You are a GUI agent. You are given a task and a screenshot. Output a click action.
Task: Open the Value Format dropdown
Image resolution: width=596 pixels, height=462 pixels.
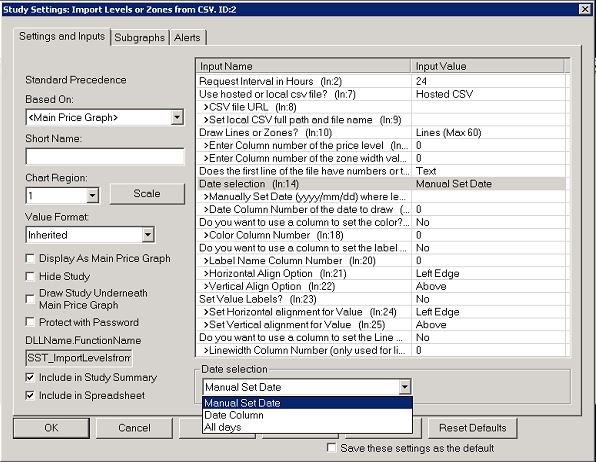pyautogui.click(x=148, y=235)
